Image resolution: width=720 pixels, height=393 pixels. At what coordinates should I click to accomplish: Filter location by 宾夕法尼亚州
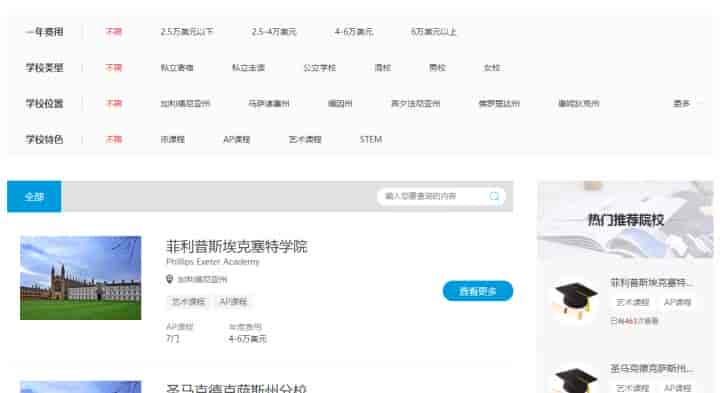point(415,103)
